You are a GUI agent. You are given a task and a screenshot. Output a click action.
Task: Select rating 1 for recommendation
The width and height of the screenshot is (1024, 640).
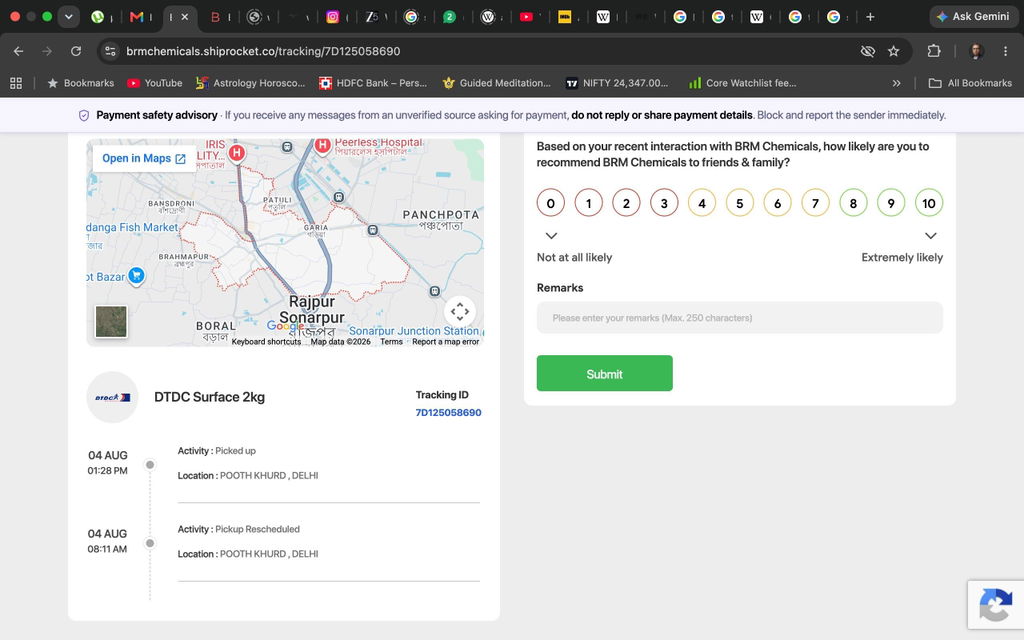pos(588,203)
